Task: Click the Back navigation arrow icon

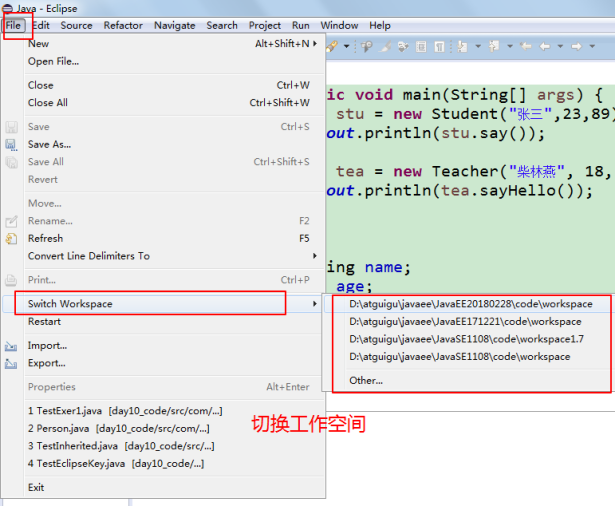Action: click(x=544, y=47)
